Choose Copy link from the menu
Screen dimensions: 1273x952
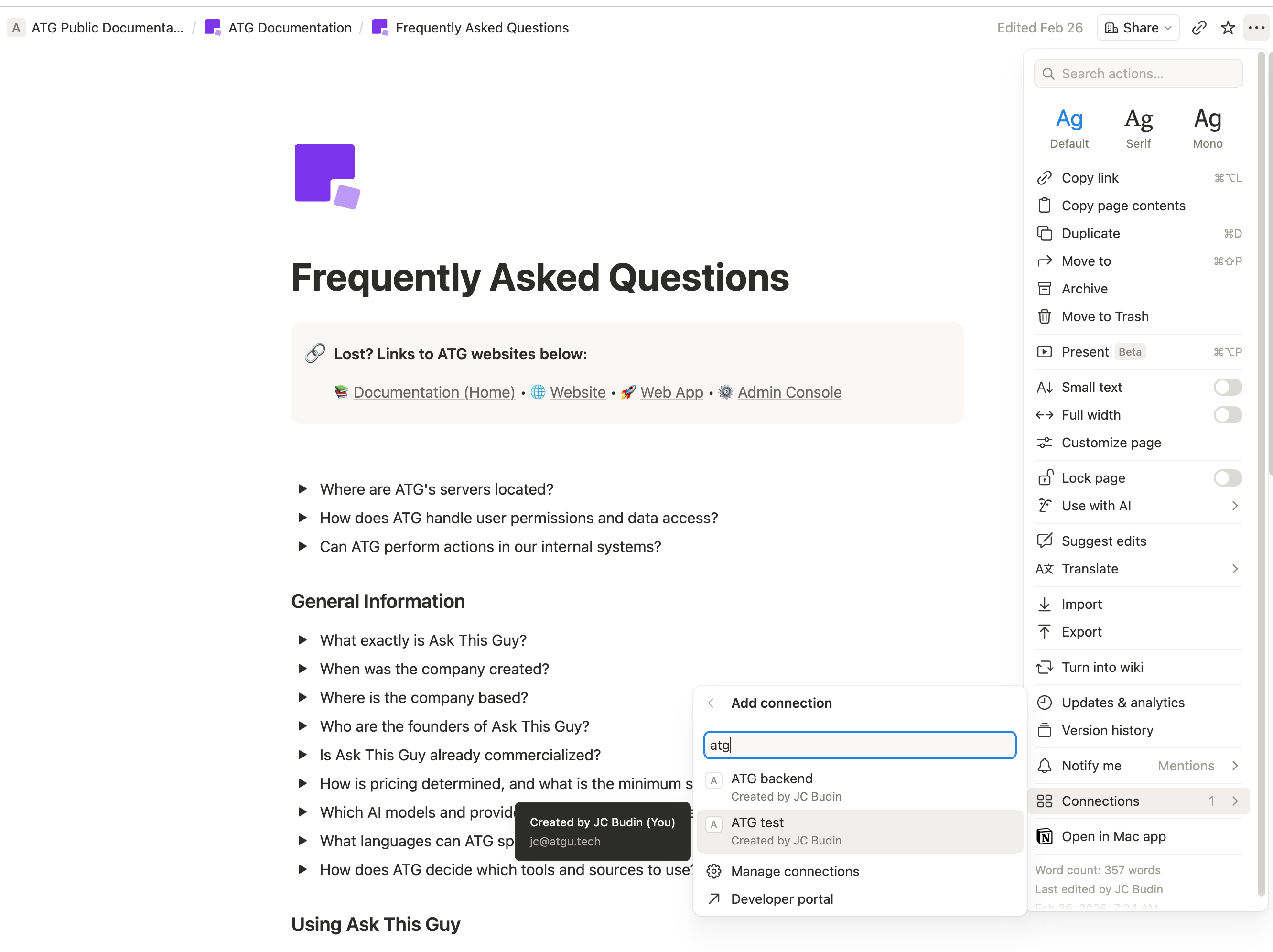coord(1138,178)
